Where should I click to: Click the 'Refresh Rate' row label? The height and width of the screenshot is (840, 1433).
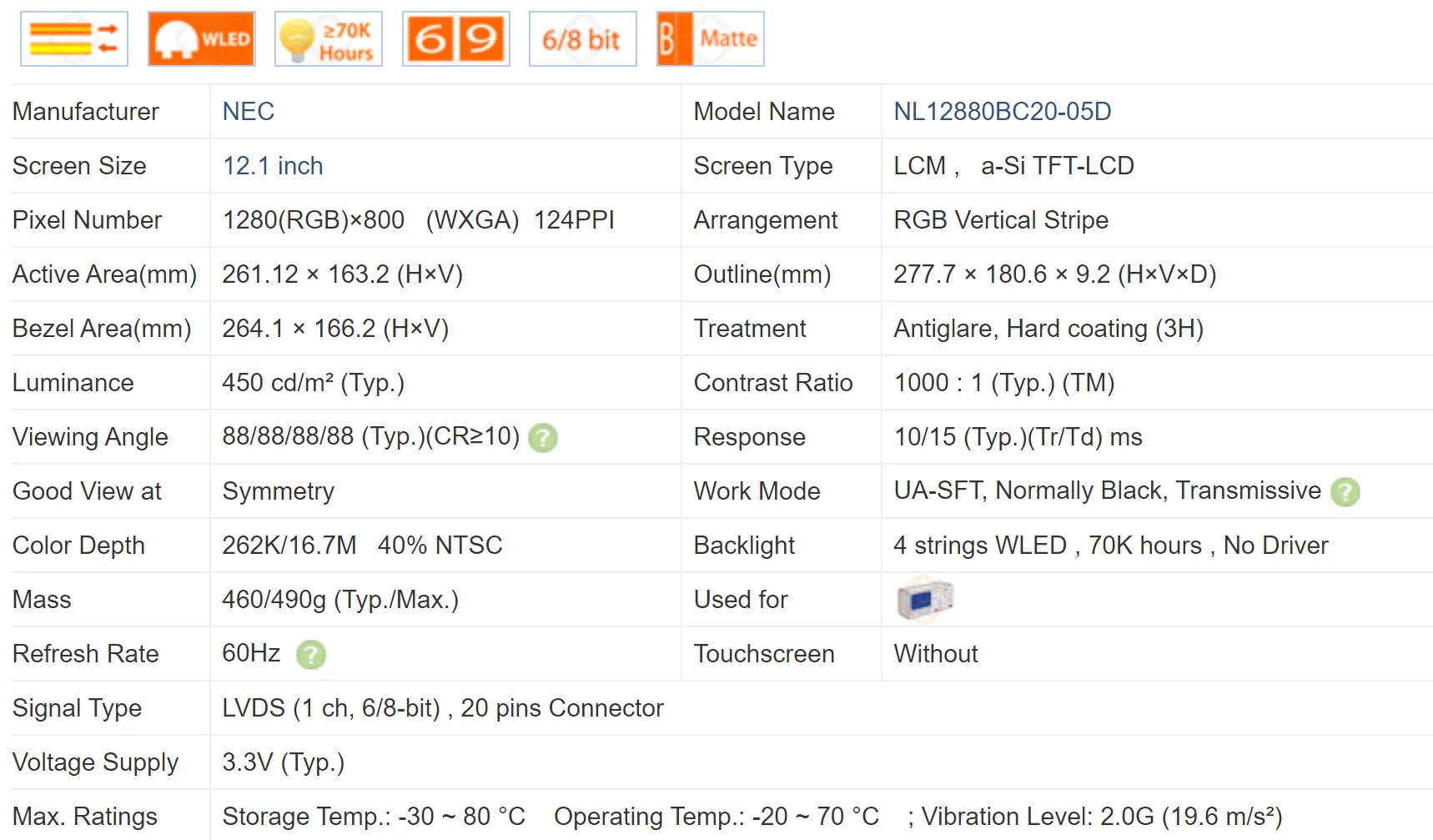[x=86, y=654]
